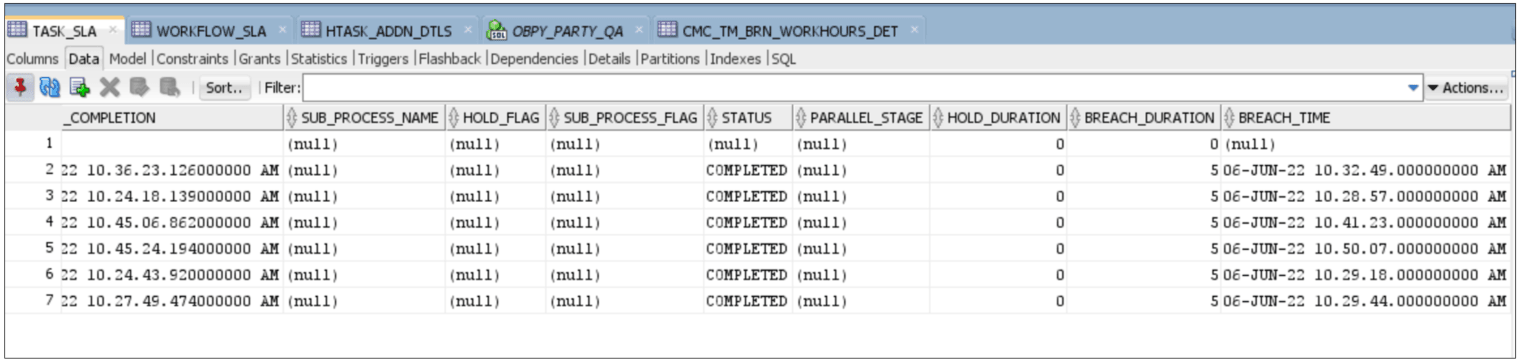
Task: Delete selected row with X icon
Action: click(x=109, y=88)
